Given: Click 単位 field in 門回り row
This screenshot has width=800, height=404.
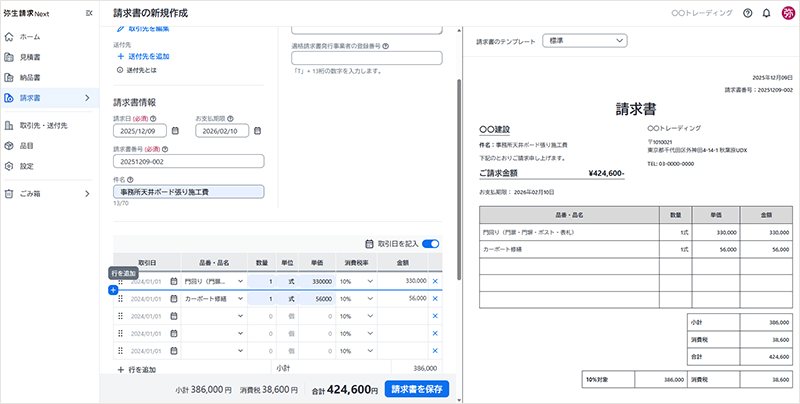Looking at the screenshot, I should click(x=287, y=281).
